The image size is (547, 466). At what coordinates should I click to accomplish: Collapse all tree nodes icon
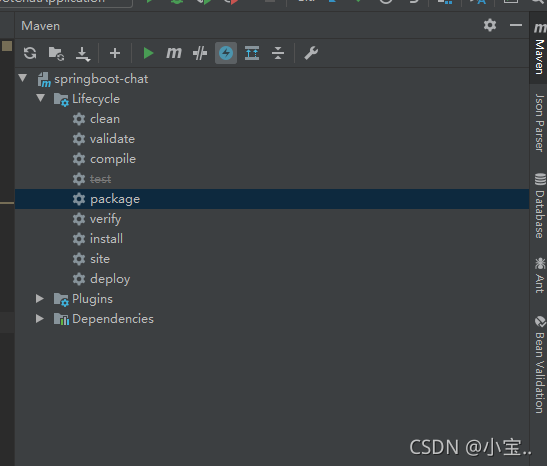tap(278, 53)
